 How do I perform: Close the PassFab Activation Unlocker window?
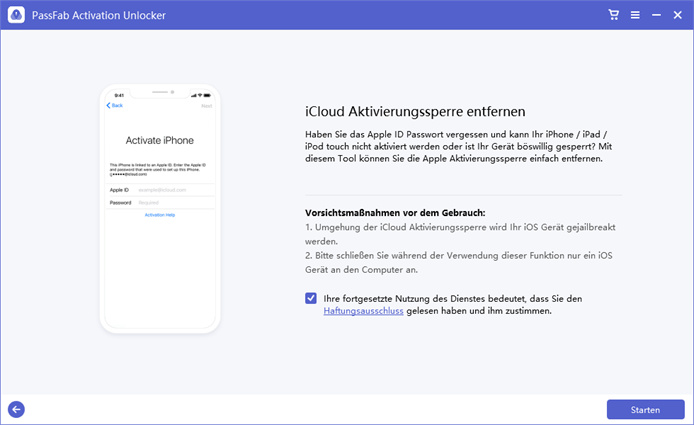coord(678,15)
